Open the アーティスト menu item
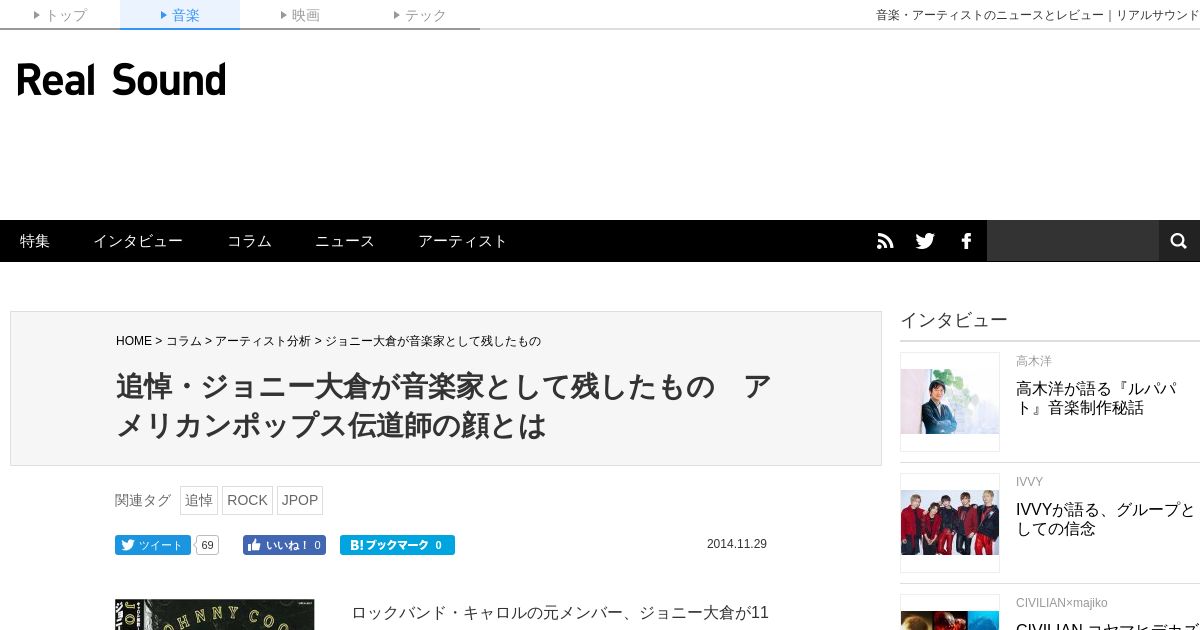The height and width of the screenshot is (630, 1200). click(462, 241)
